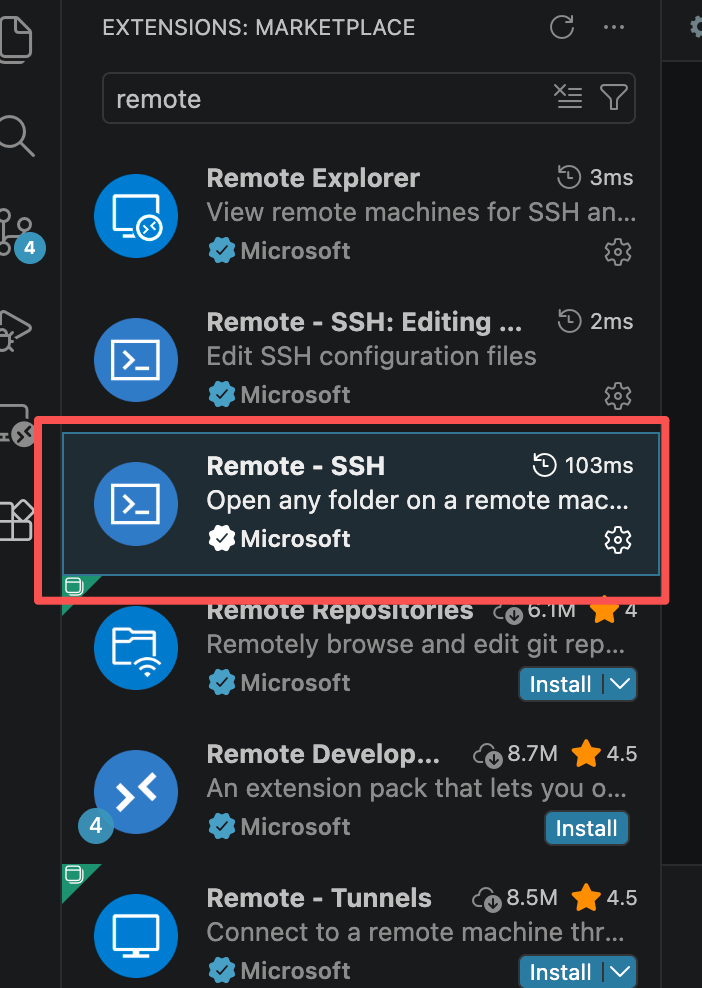Image resolution: width=702 pixels, height=988 pixels.
Task: Open Run and Debug view
Action: pyautogui.click(x=16, y=330)
